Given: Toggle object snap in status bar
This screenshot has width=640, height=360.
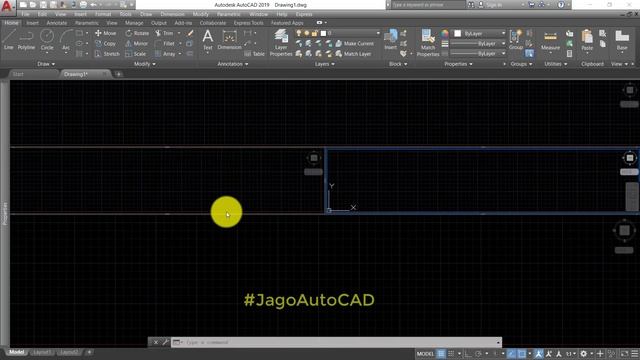Looking at the screenshot, I should click(522, 353).
